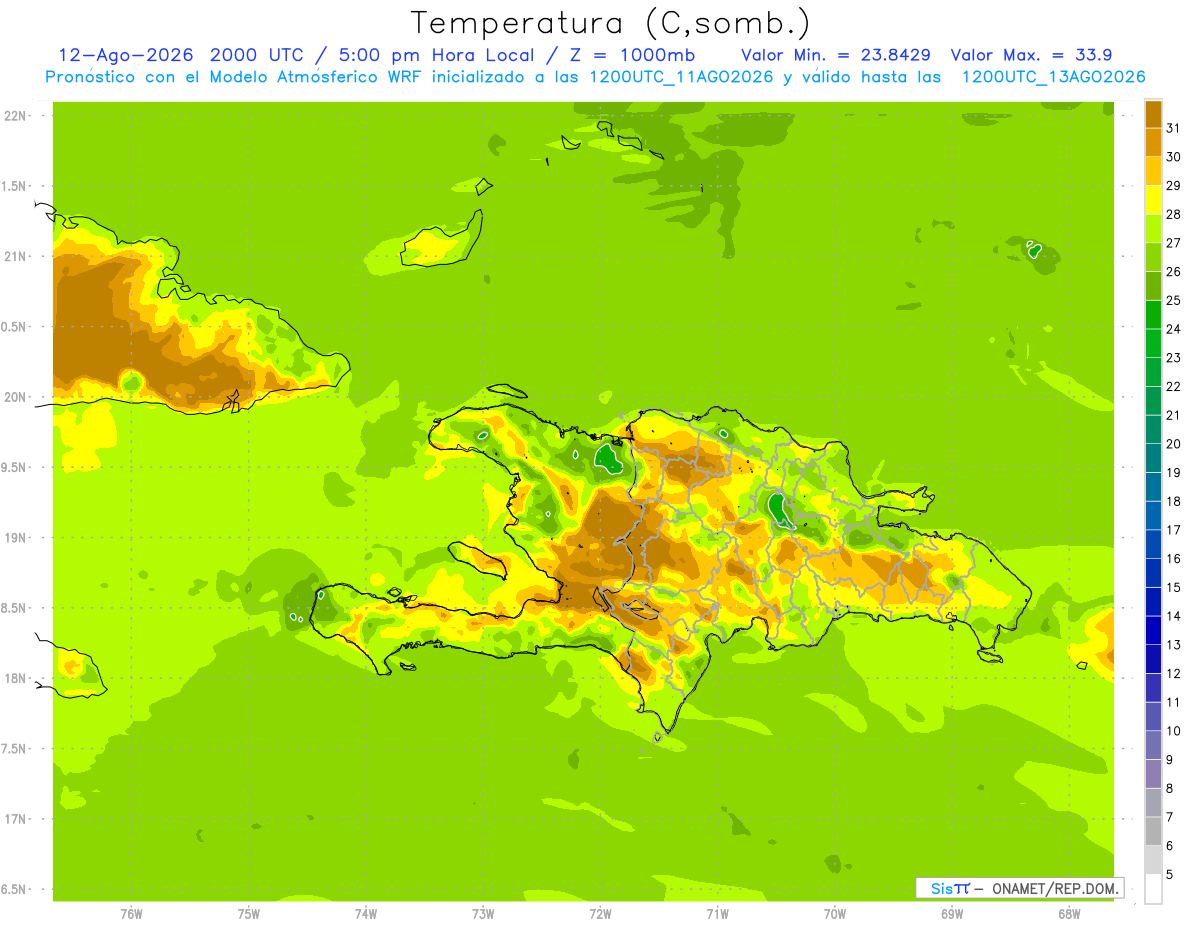Click the "70W" longitude label
1200x927 pixels.
coord(835,913)
